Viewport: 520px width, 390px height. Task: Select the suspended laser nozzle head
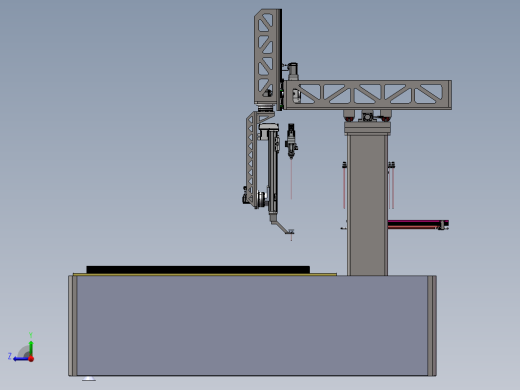pos(291,141)
